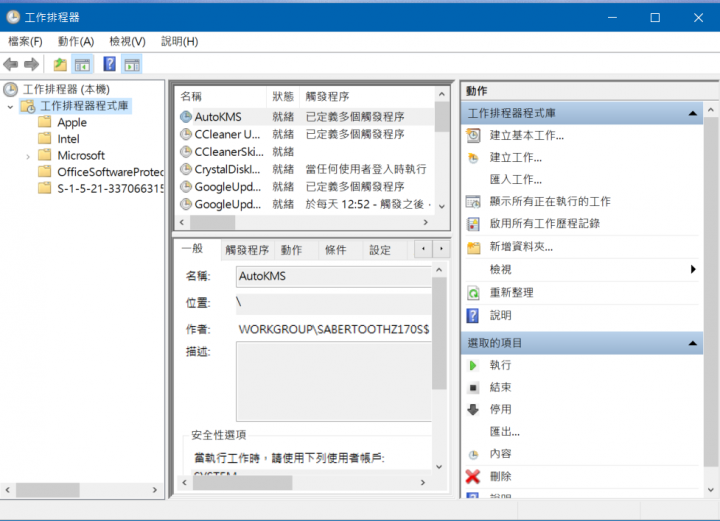Viewport: 720px width, 521px height.
Task: Expand the Microsoft folder node
Action: 28,157
